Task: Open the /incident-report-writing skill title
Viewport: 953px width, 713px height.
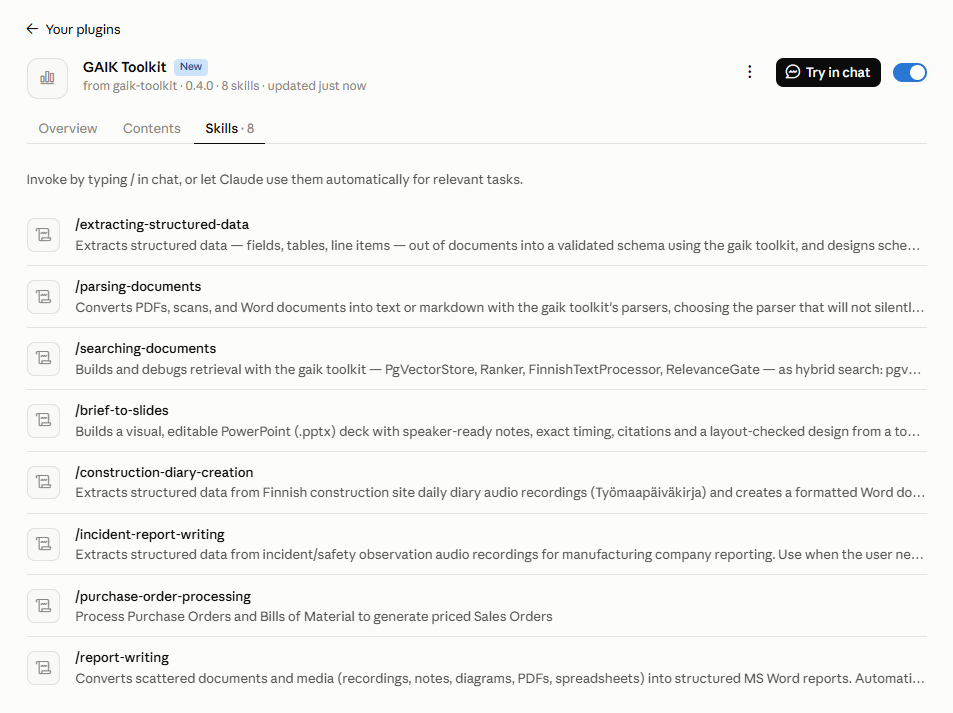Action: pyautogui.click(x=150, y=534)
